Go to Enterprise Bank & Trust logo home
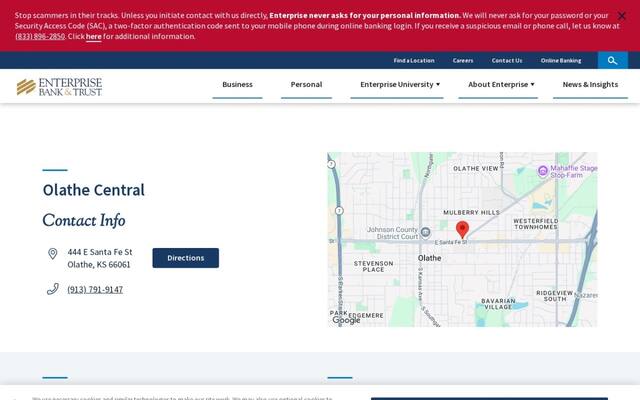This screenshot has height=400, width=640. coord(60,87)
